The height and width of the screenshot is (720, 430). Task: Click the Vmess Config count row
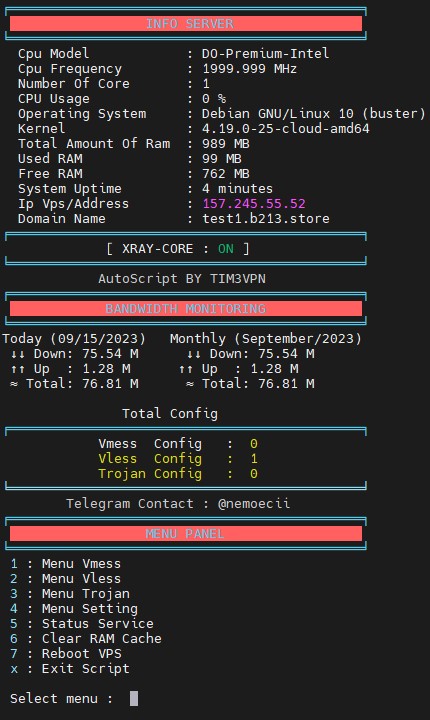click(178, 444)
